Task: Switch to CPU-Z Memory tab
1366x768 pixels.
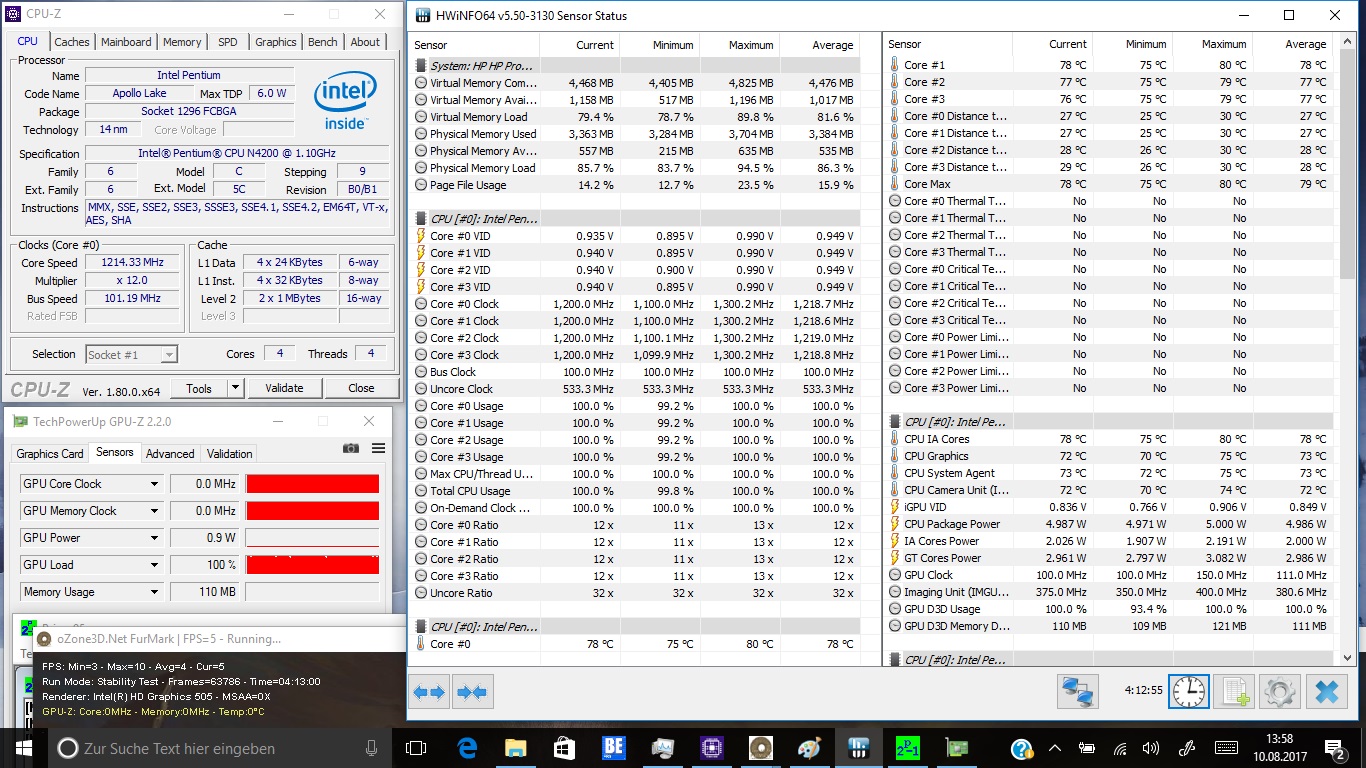Action: pyautogui.click(x=182, y=42)
